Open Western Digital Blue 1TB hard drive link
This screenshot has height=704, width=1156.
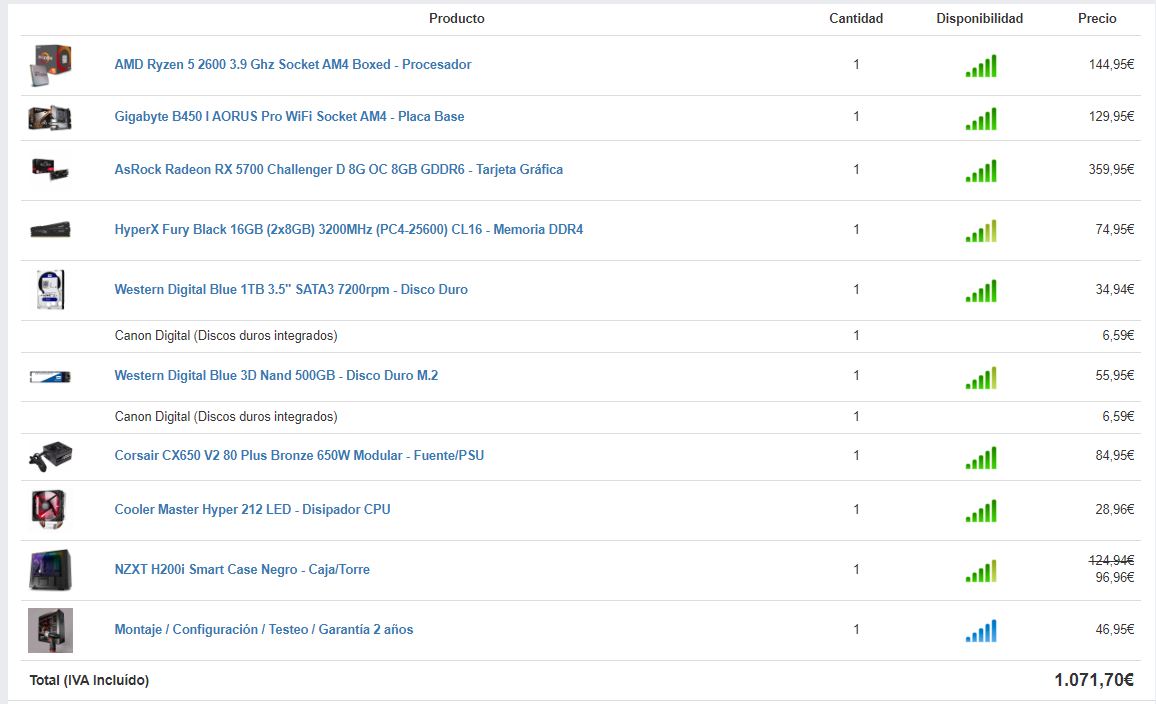tap(291, 290)
